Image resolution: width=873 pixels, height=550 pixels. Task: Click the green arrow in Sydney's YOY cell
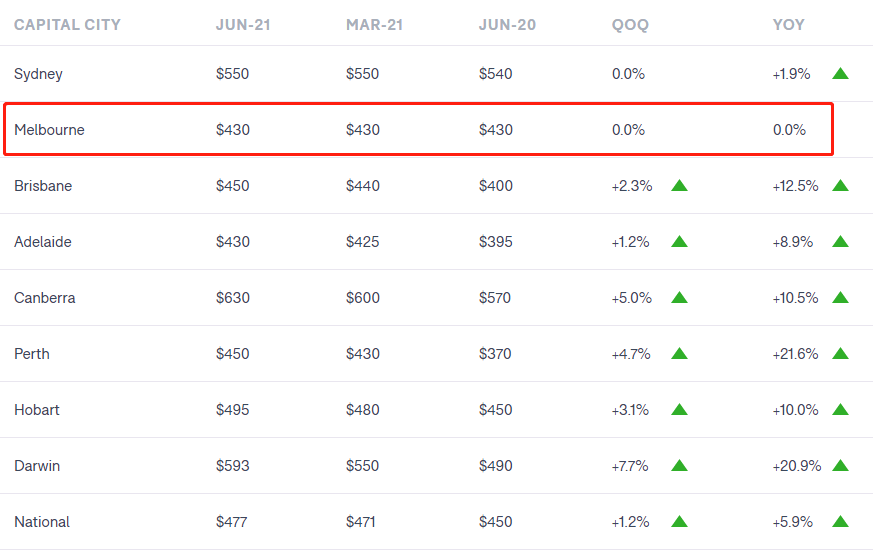[x=840, y=73]
